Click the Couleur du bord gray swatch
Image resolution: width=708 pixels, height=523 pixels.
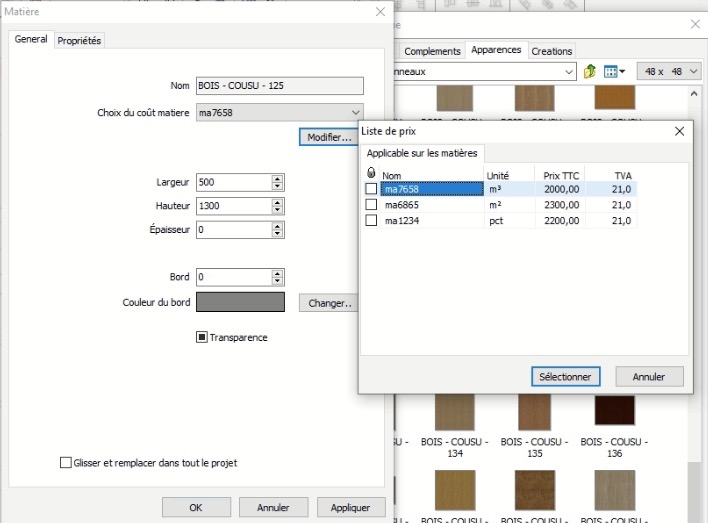point(241,302)
